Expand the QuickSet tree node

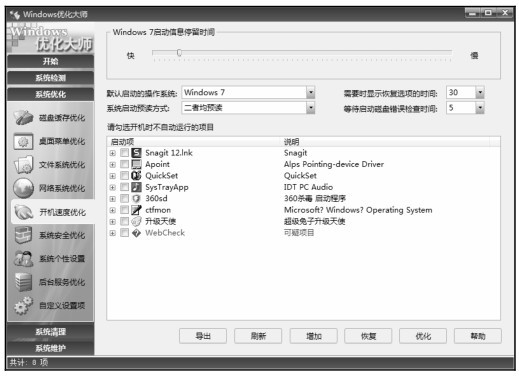click(113, 176)
